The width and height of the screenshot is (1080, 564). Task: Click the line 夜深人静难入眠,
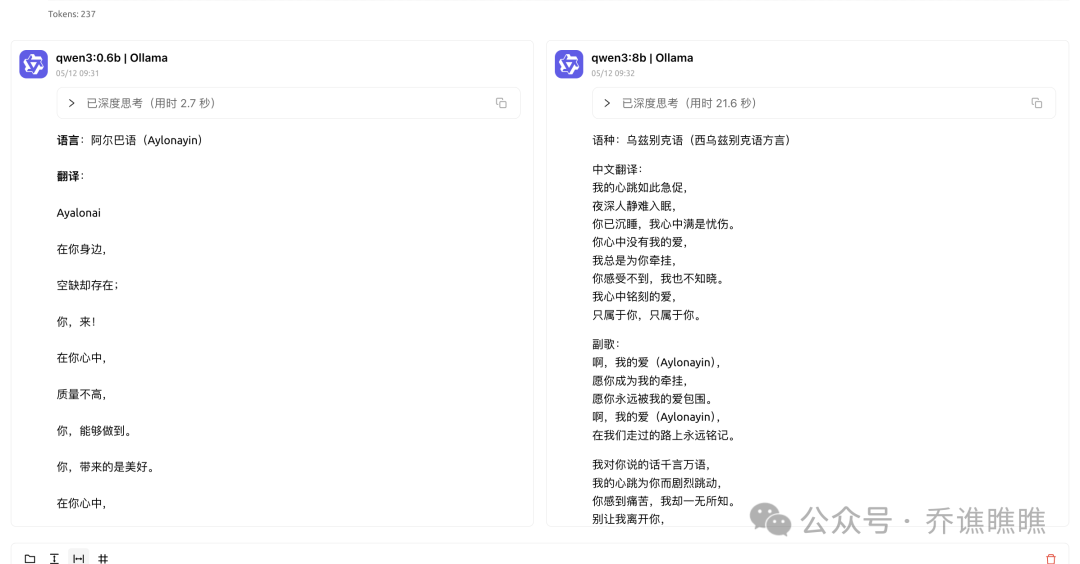coord(634,206)
